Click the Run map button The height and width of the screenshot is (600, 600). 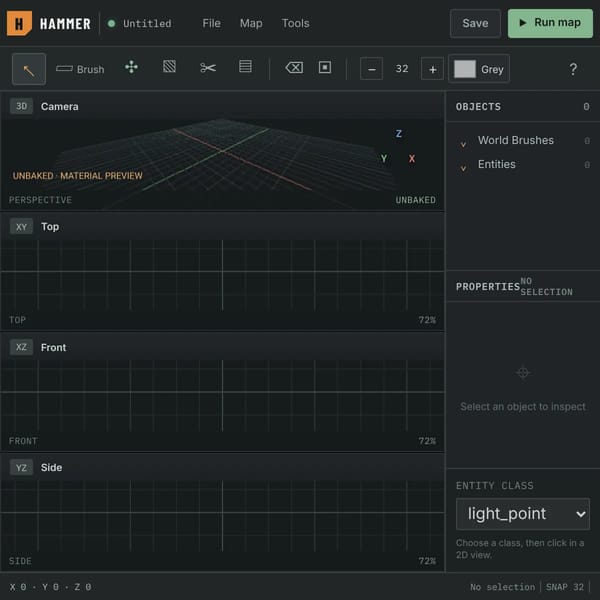pos(550,23)
